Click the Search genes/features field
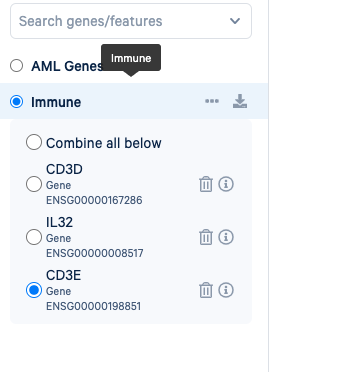362x372 pixels. pos(131,21)
